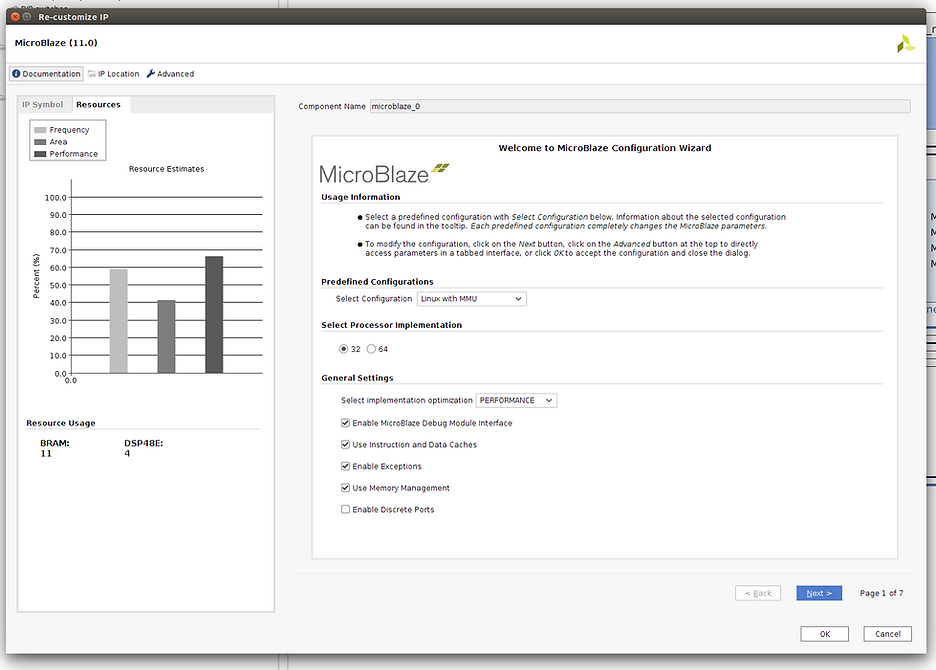The image size is (936, 670).
Task: Select 64-bit processor implementation
Action: (372, 349)
